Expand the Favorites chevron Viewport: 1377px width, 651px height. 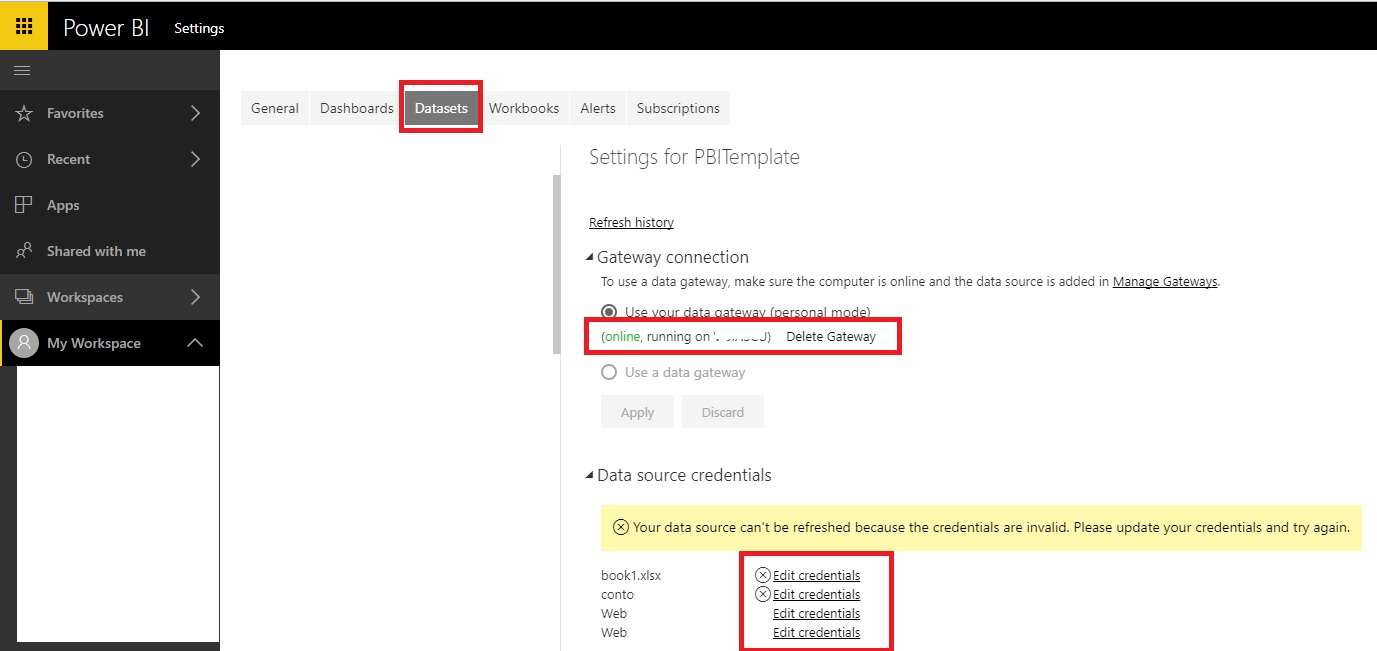[196, 114]
